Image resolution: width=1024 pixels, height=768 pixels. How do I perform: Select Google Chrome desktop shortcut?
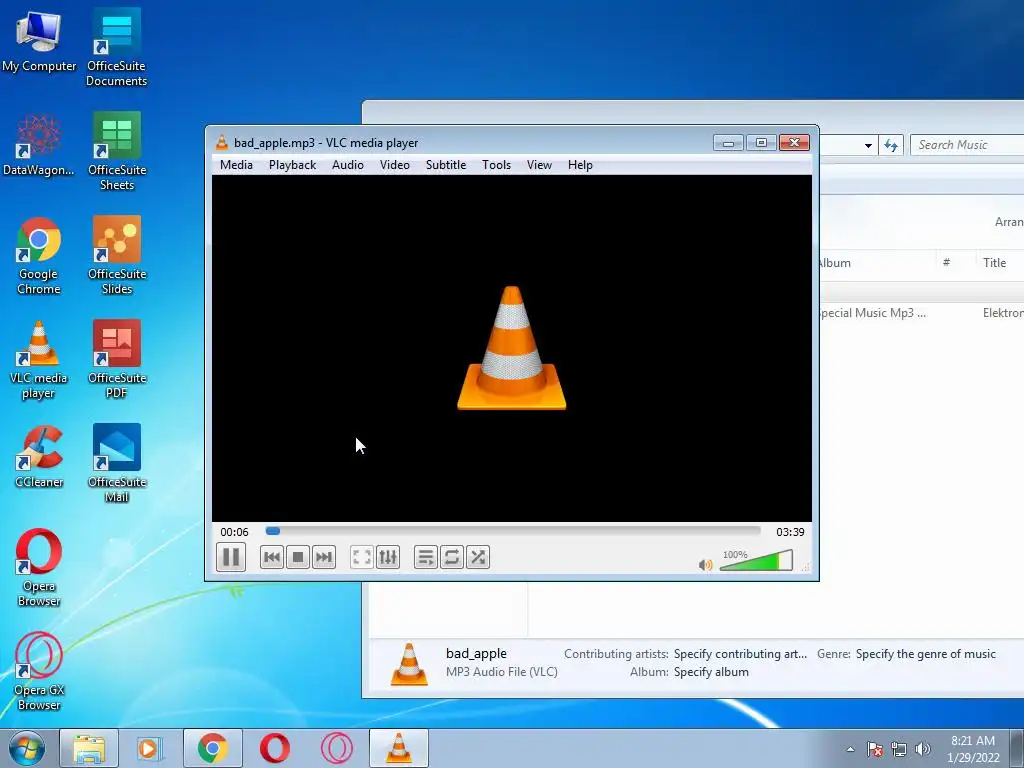pyautogui.click(x=39, y=255)
